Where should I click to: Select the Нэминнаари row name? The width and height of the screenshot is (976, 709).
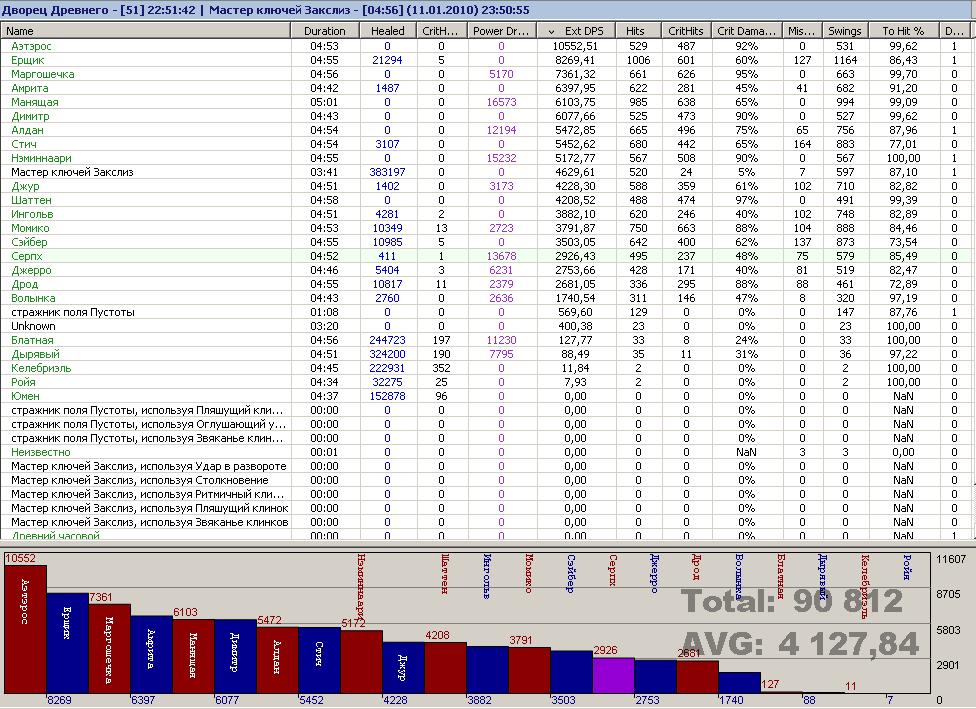coord(41,158)
